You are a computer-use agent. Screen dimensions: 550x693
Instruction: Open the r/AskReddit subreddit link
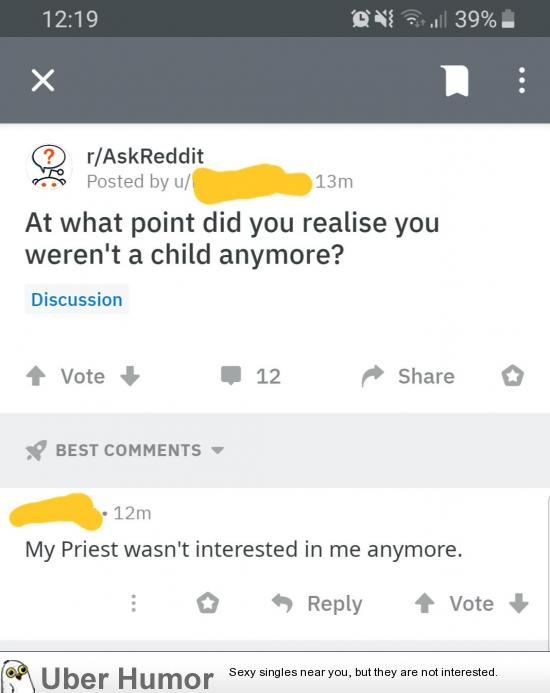[x=145, y=156]
